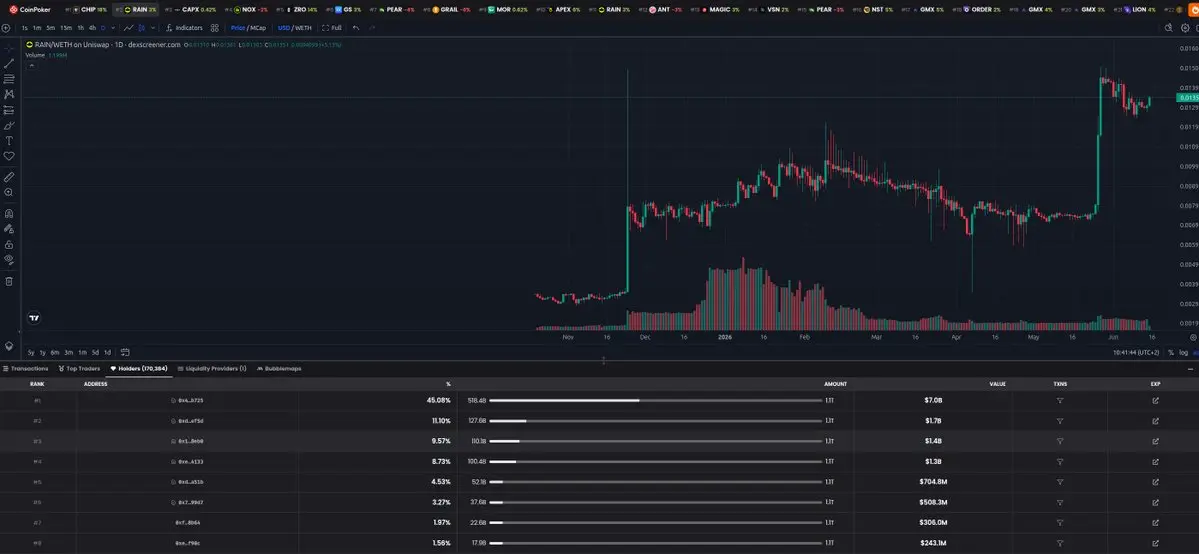Image resolution: width=1199 pixels, height=554 pixels.
Task: Open Bubblemaps tab
Action: (279, 368)
